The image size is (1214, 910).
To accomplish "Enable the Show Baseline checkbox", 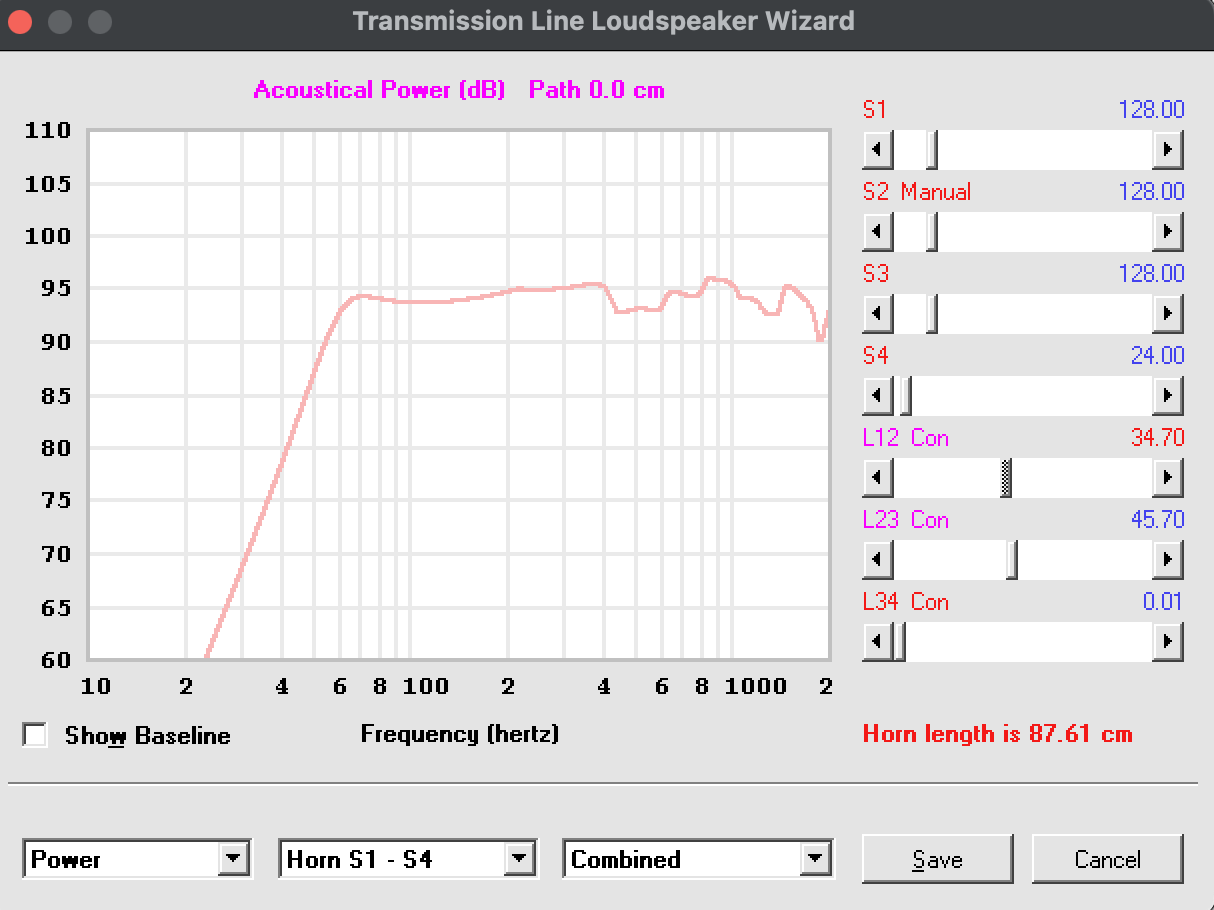I will 35,735.
